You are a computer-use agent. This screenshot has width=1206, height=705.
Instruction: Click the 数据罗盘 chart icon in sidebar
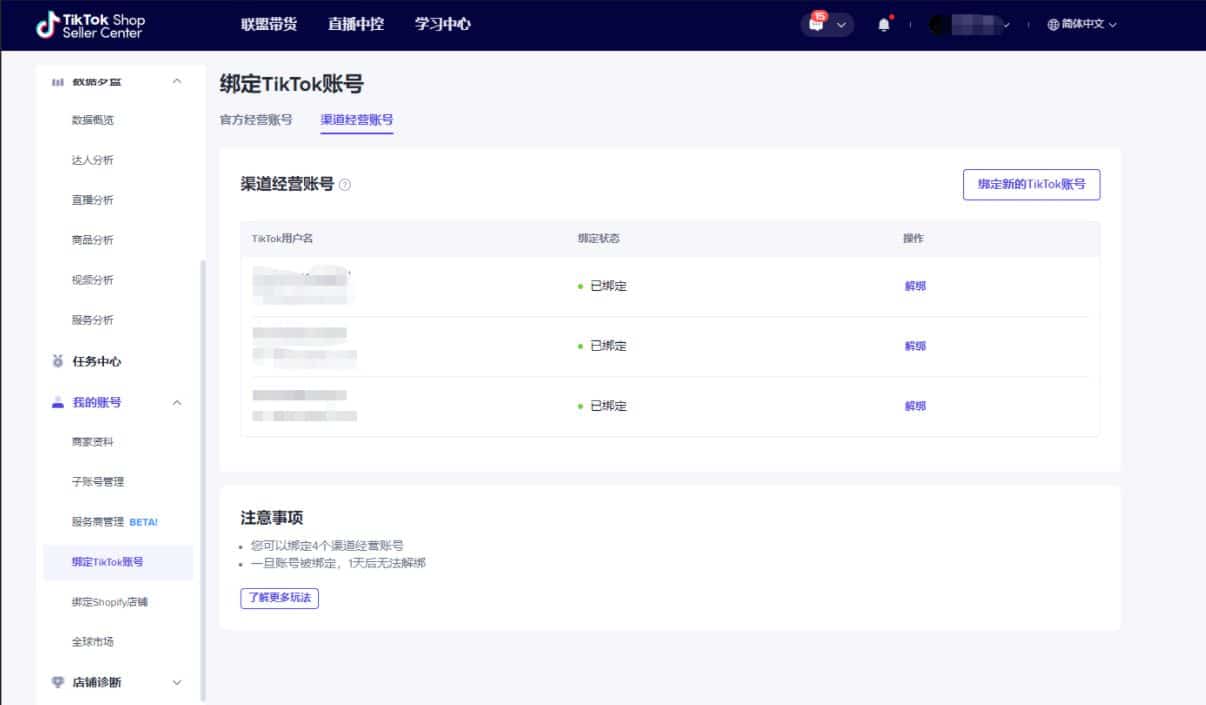point(58,81)
